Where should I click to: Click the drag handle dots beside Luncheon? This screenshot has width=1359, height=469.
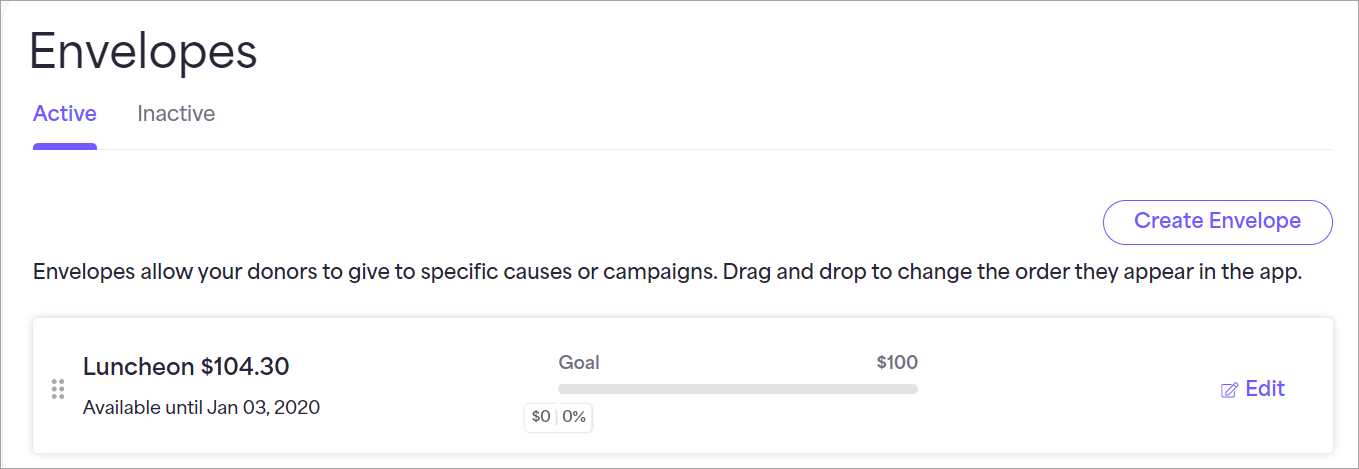pos(58,389)
